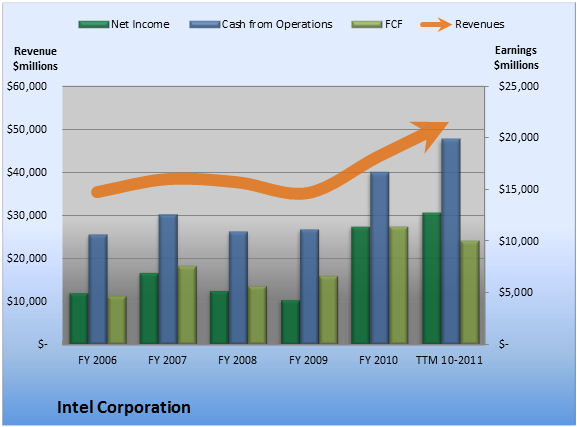The image size is (577, 427).
Task: Click the Cash from Operations legend swatch
Action: 205,25
